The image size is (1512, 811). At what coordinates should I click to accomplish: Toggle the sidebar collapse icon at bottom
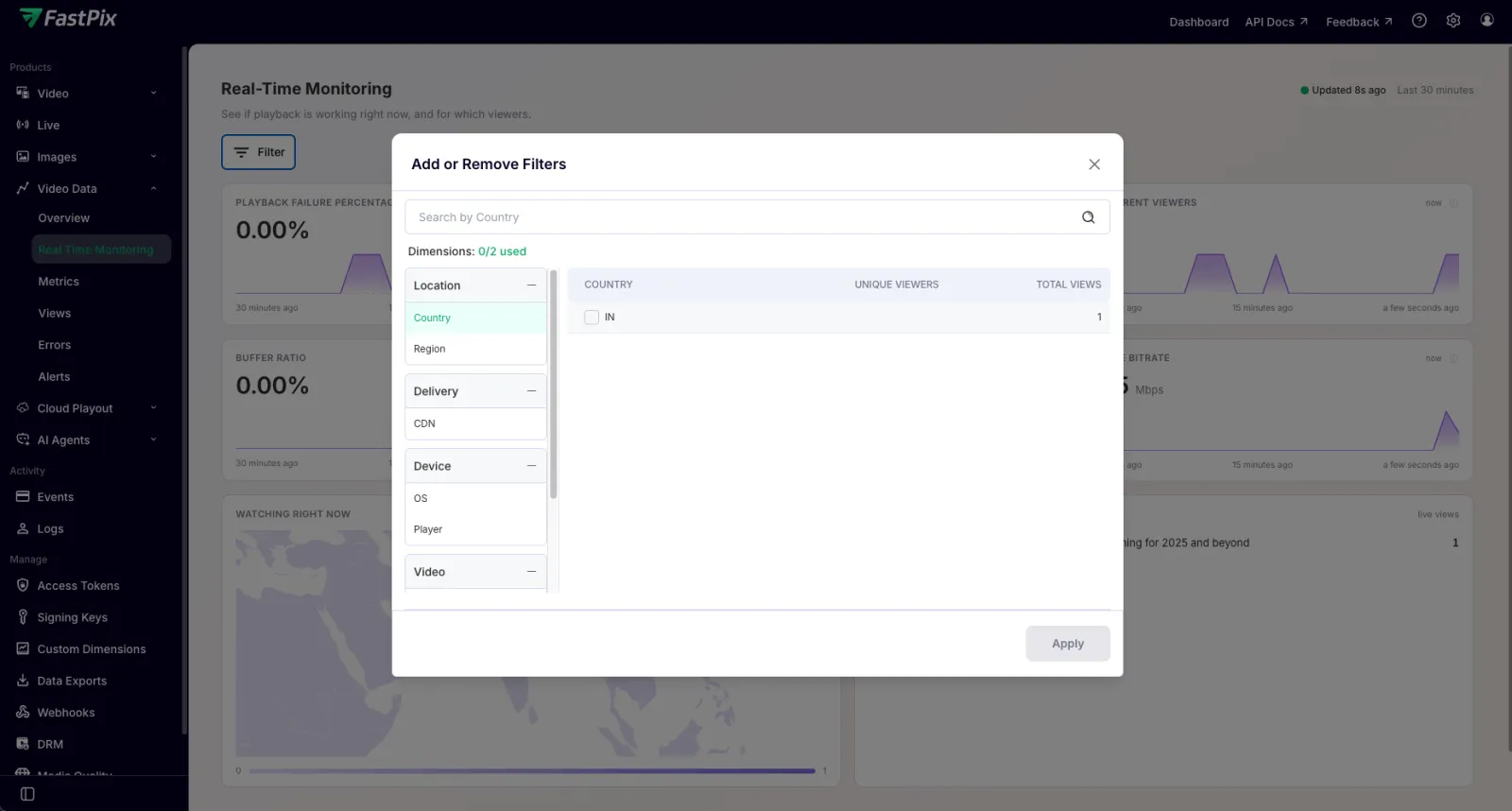[27, 794]
